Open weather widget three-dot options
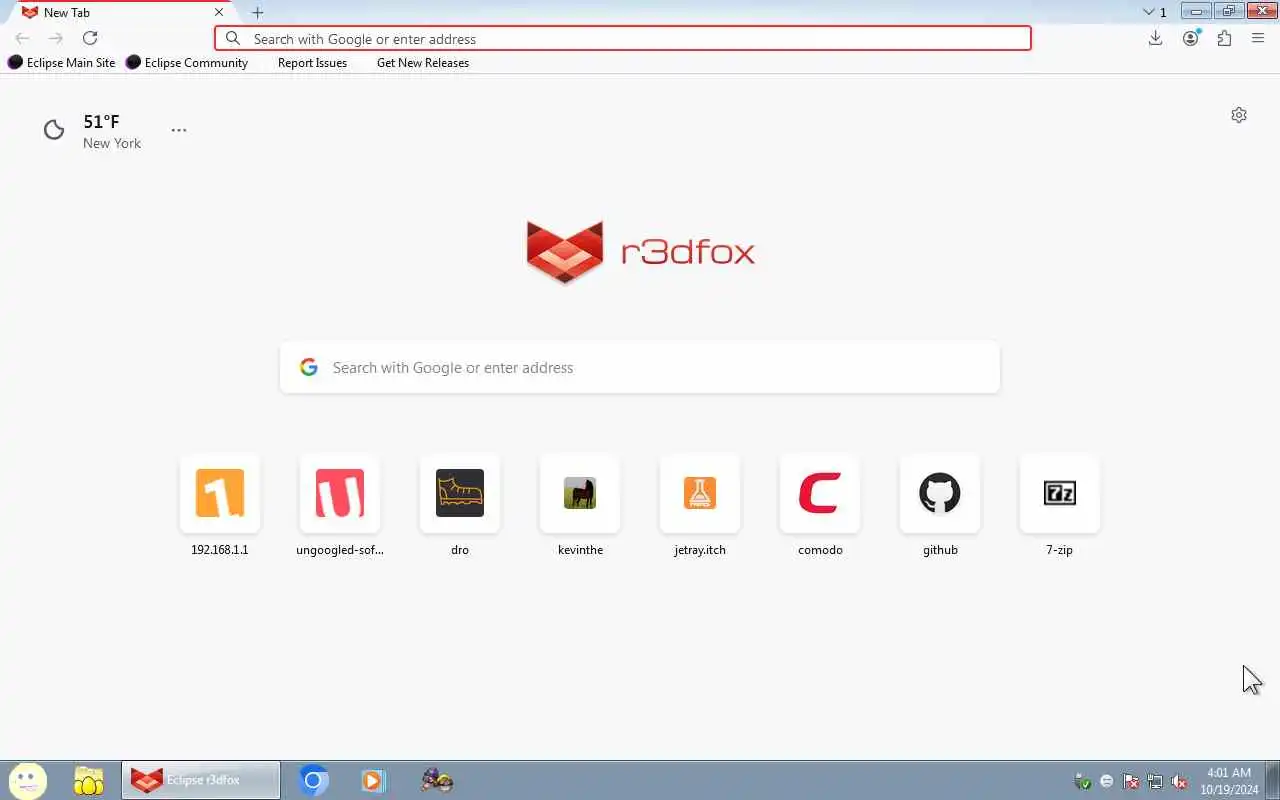 click(x=179, y=130)
